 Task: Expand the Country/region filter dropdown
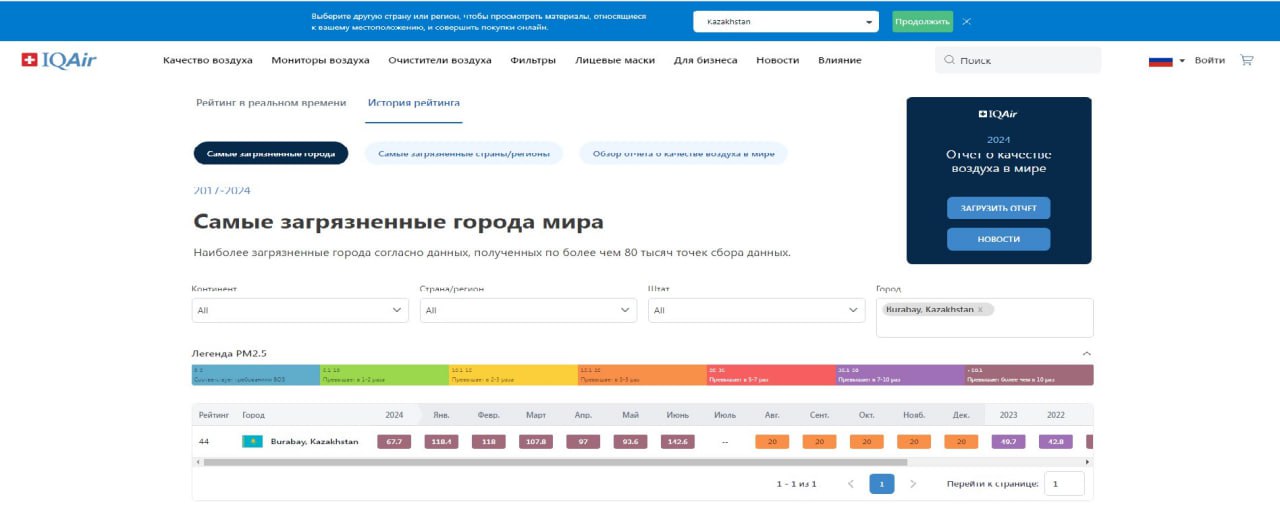528,311
